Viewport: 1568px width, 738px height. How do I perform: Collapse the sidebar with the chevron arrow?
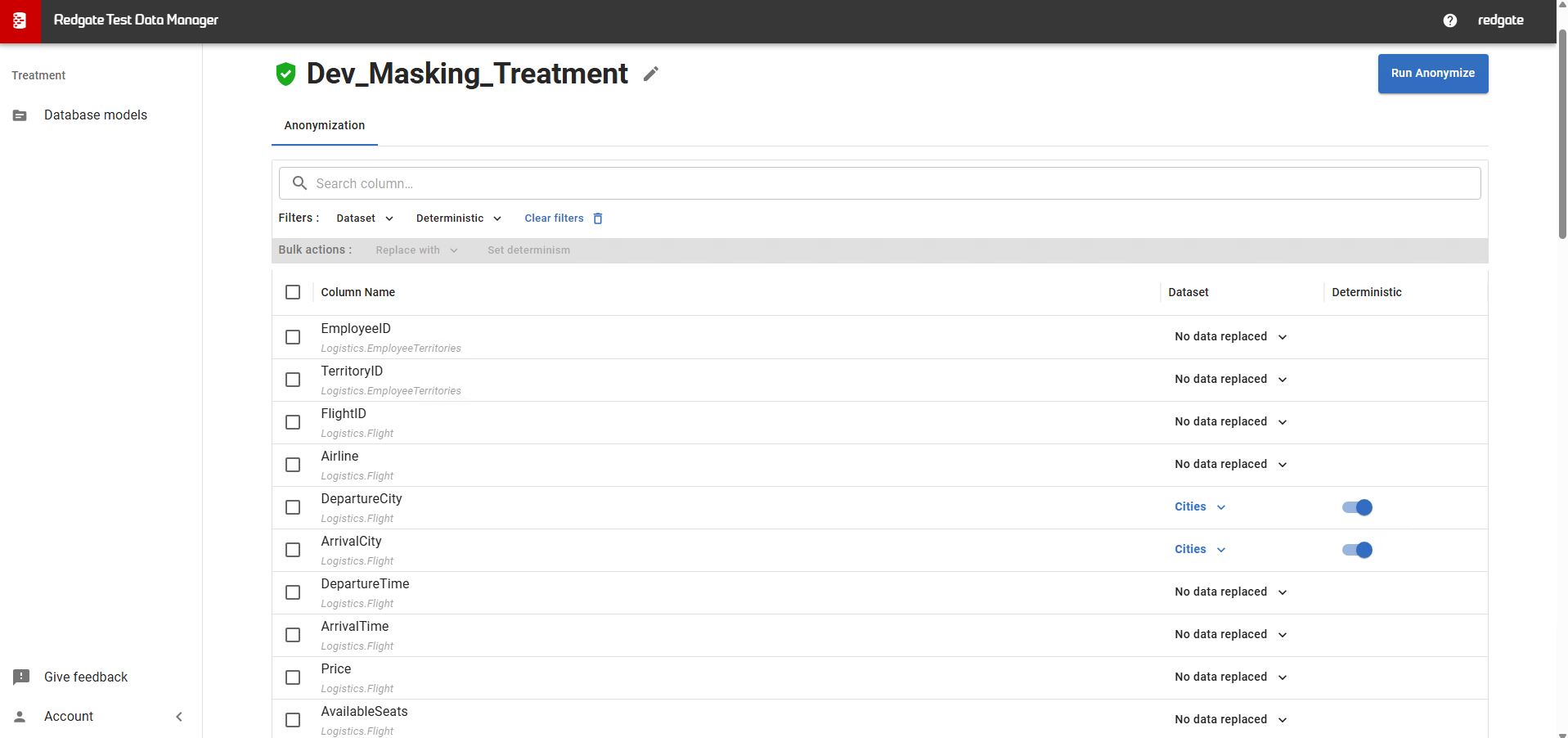[179, 717]
